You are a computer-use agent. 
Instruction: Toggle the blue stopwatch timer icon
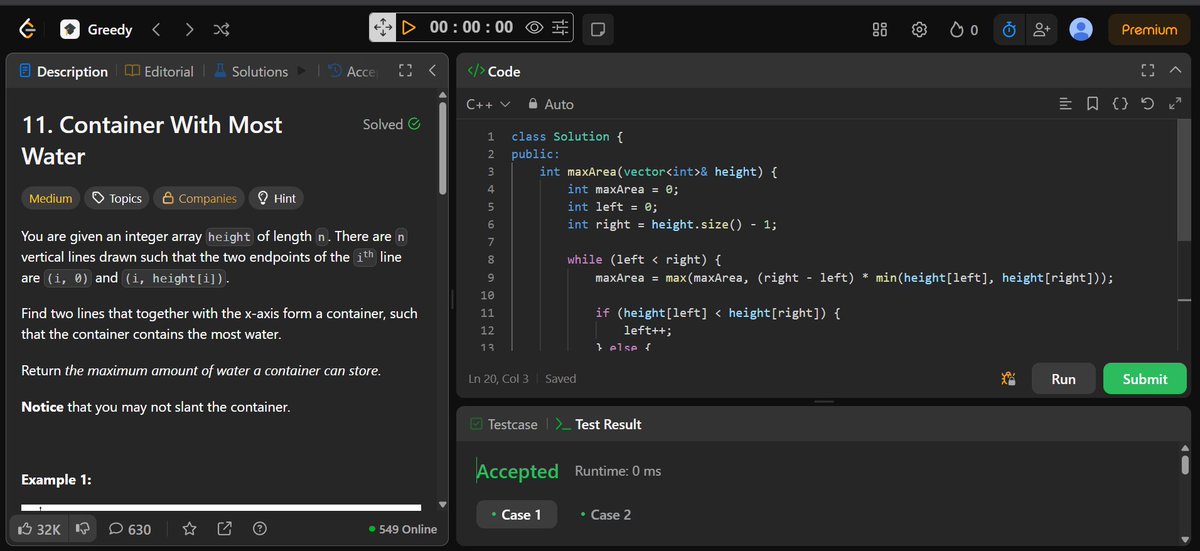tap(1009, 30)
